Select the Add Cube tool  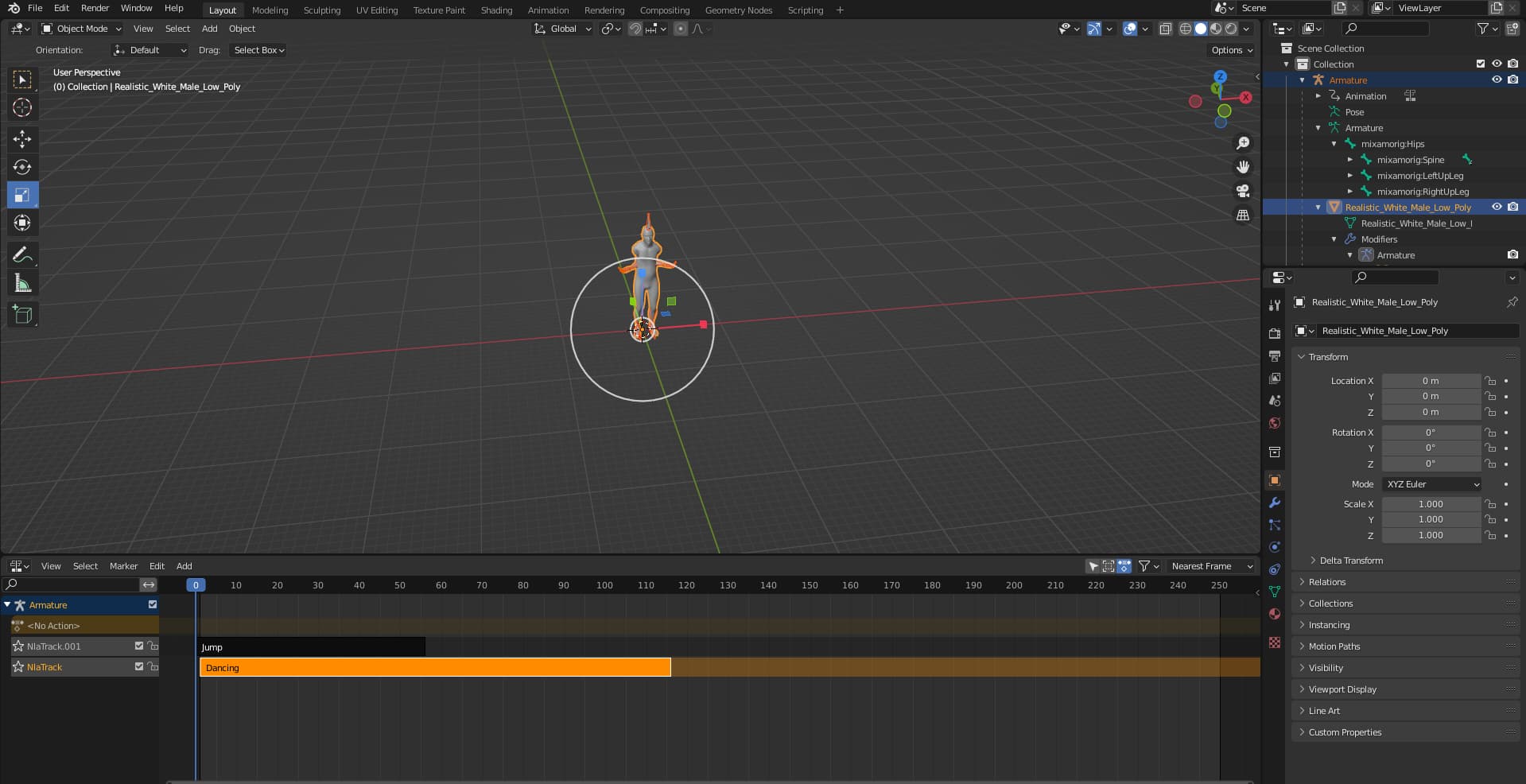22,315
